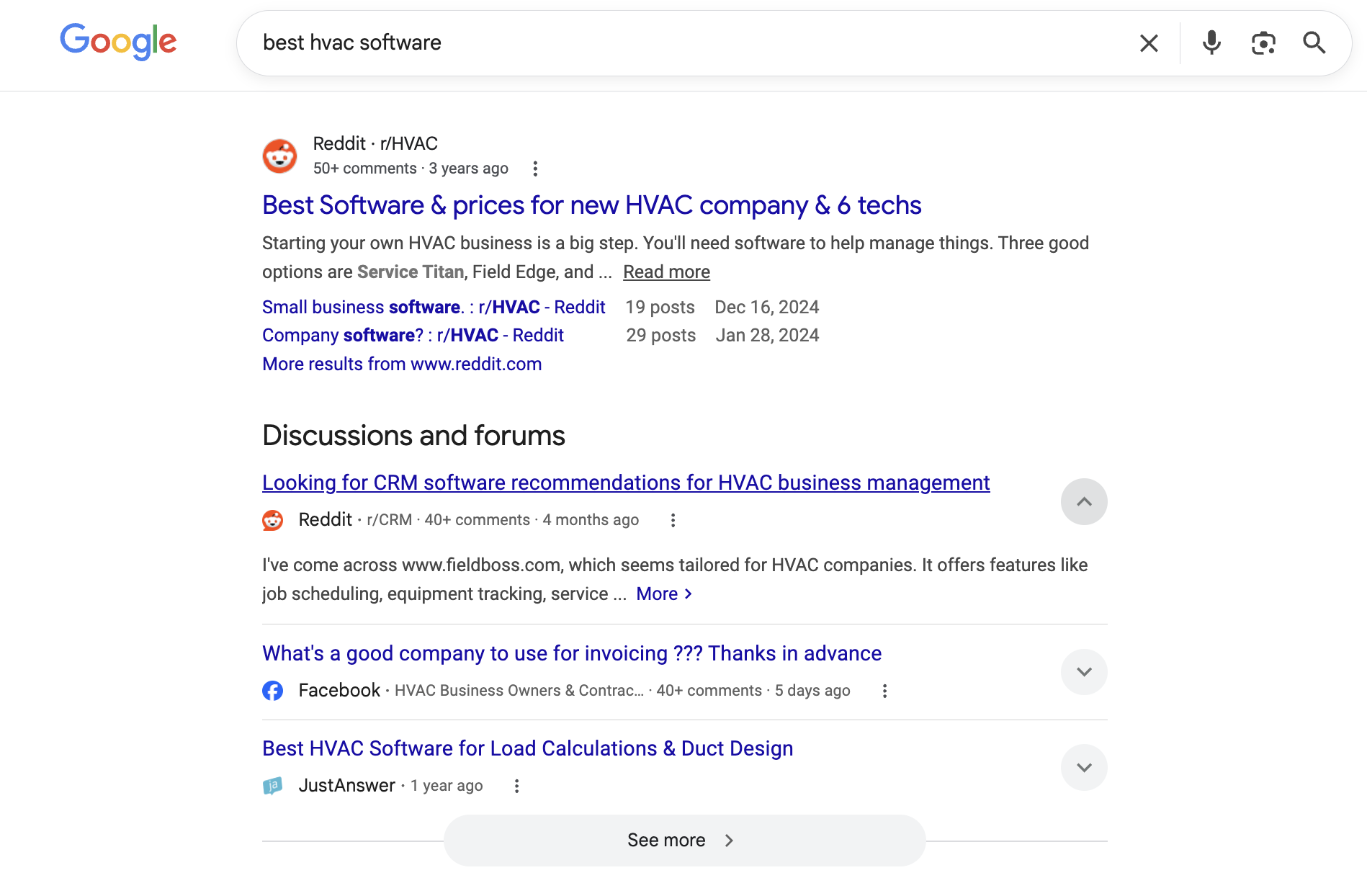Click Read more in Reddit snippet

click(x=666, y=272)
